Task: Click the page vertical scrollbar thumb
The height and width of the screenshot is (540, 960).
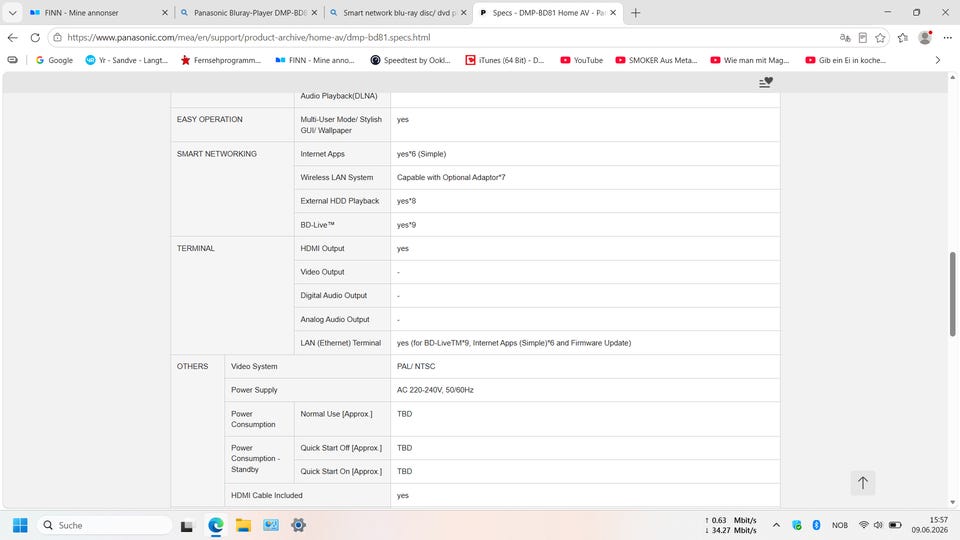Action: [952, 294]
